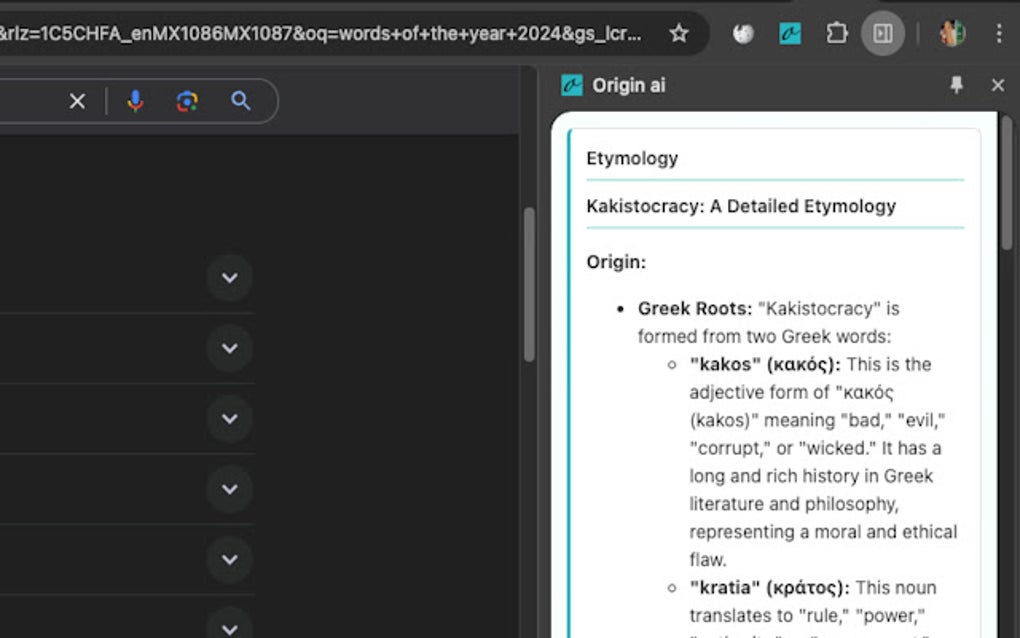This screenshot has width=1020, height=638.
Task: Bookmark this page with the star icon
Action: (x=679, y=33)
